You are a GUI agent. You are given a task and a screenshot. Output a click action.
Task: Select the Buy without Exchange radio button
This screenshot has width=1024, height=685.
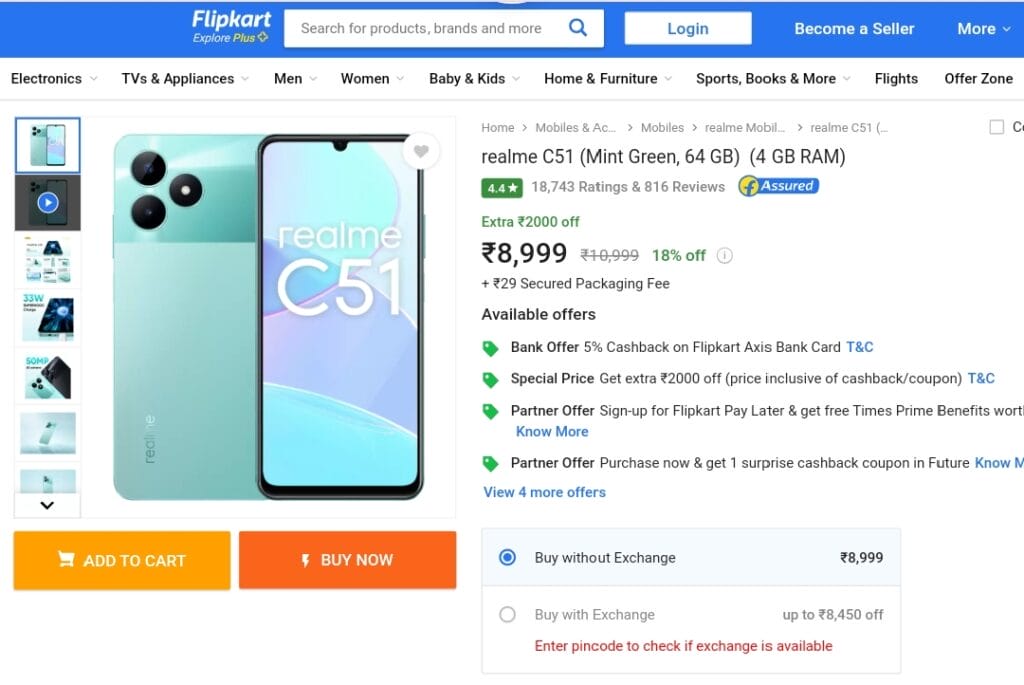pos(507,558)
